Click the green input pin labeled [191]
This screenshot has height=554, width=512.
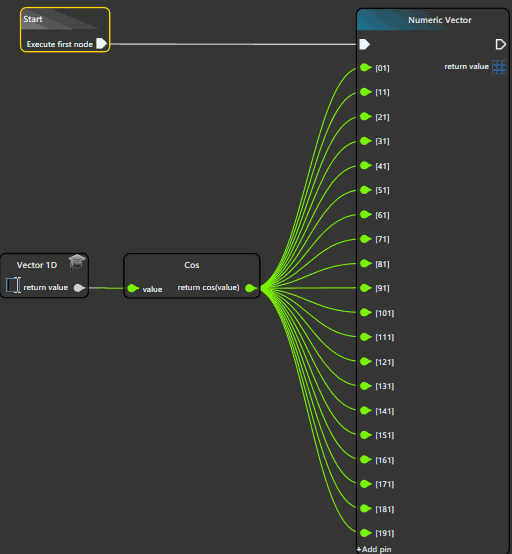[x=366, y=533]
